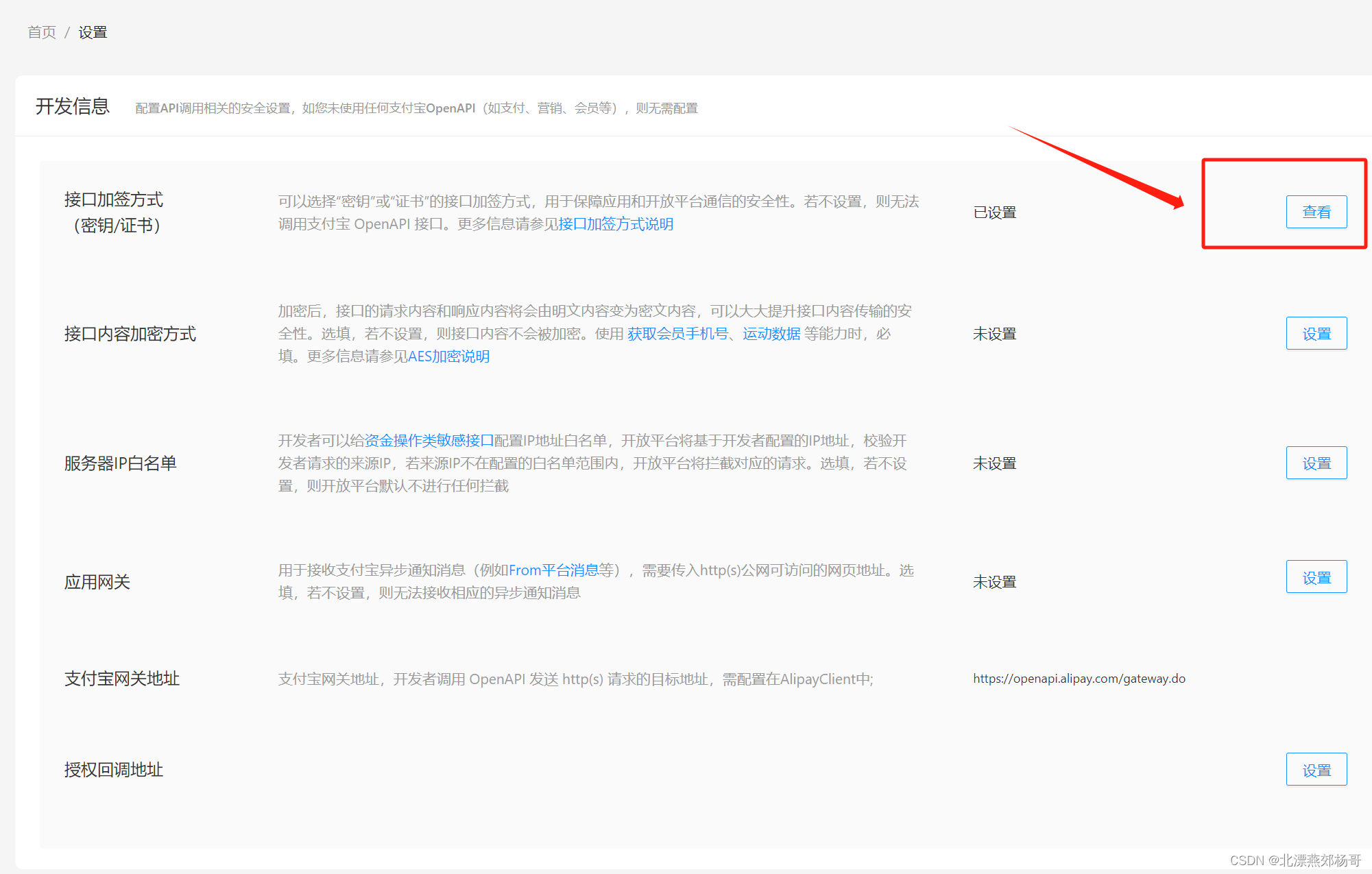Screen dimensions: 1372x874
Task: Click the 开发信息 section heading
Action: click(73, 106)
